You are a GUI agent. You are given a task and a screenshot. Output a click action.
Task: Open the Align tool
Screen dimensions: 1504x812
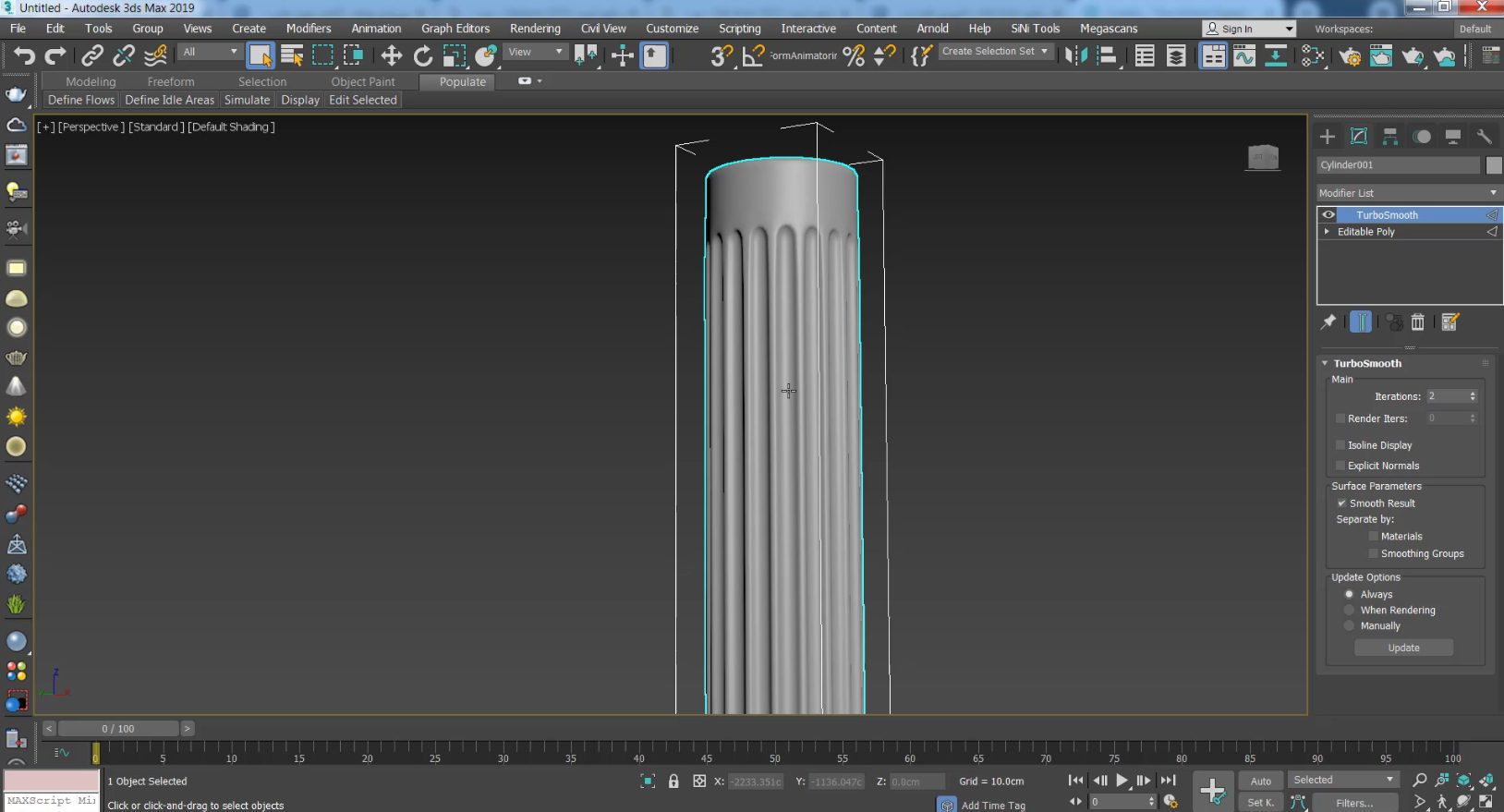pyautogui.click(x=1107, y=56)
